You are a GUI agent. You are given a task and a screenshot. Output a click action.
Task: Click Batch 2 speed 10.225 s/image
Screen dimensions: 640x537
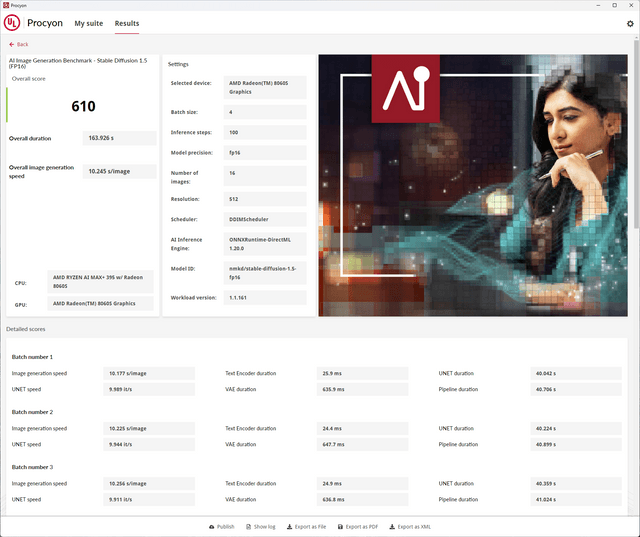[149, 428]
